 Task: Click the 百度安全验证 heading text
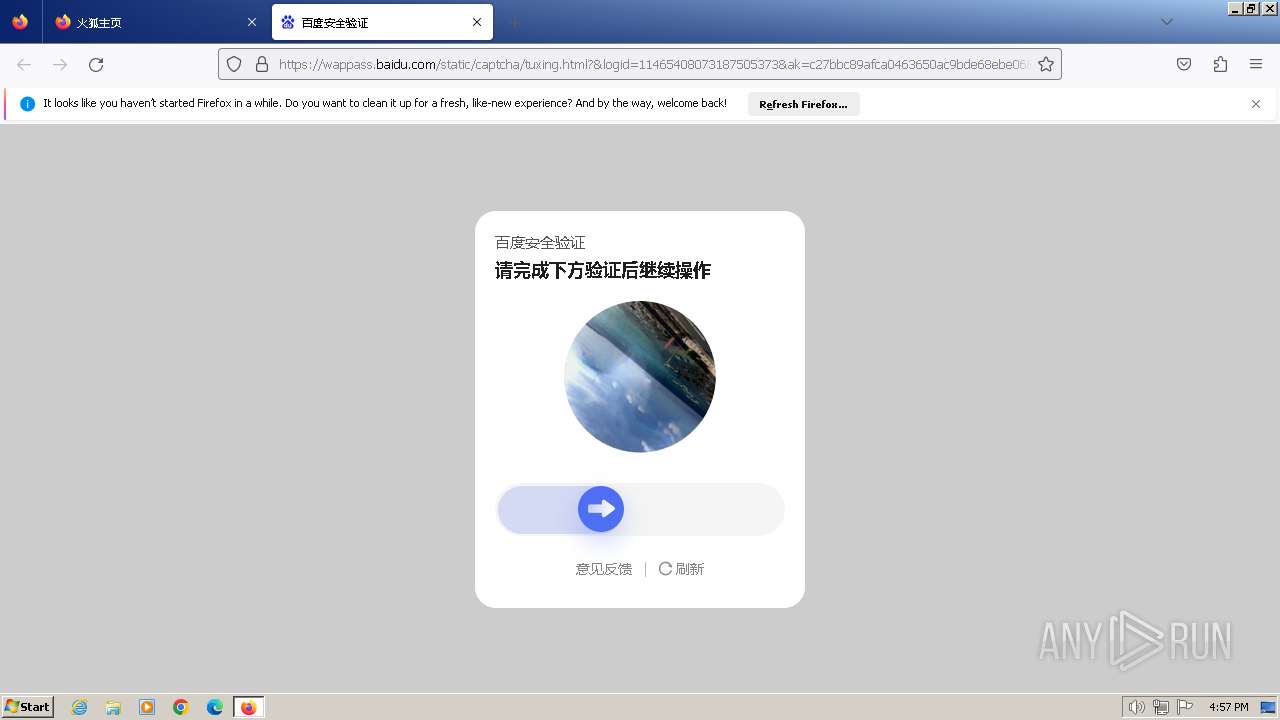tap(540, 243)
